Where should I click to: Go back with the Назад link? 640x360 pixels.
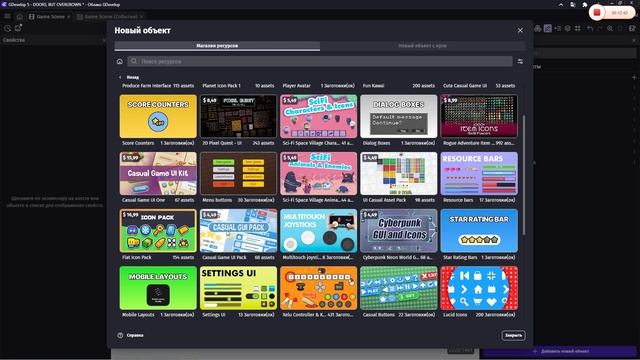(133, 77)
